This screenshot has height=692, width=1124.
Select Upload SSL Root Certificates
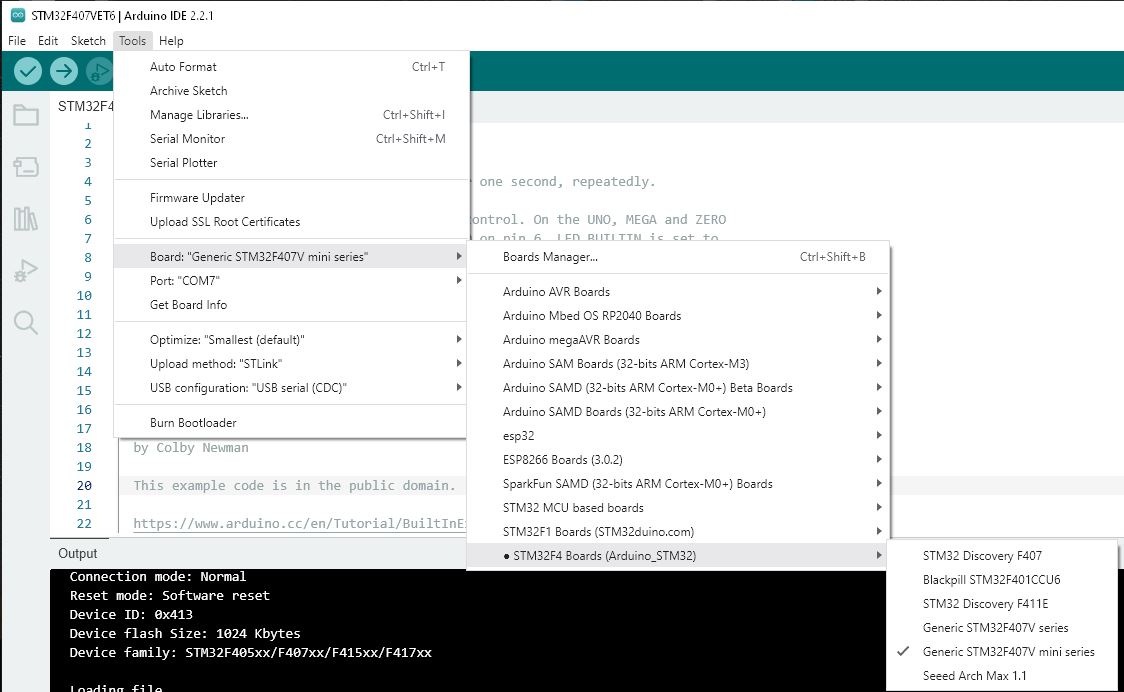click(290, 222)
